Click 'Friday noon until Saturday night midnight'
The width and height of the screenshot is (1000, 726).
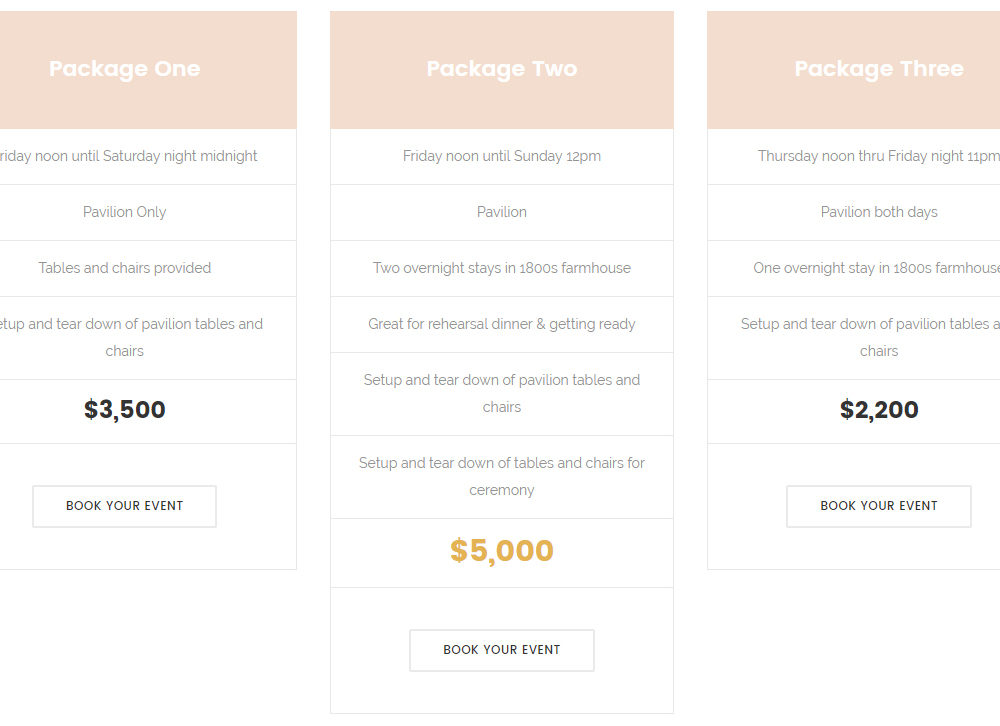[x=128, y=156]
